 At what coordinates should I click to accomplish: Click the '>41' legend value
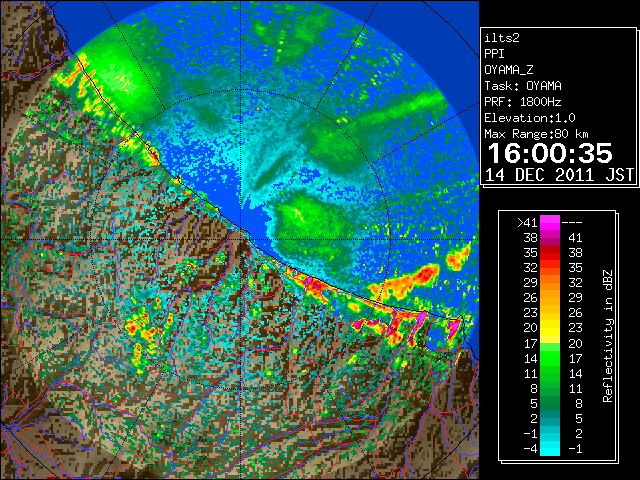click(527, 223)
